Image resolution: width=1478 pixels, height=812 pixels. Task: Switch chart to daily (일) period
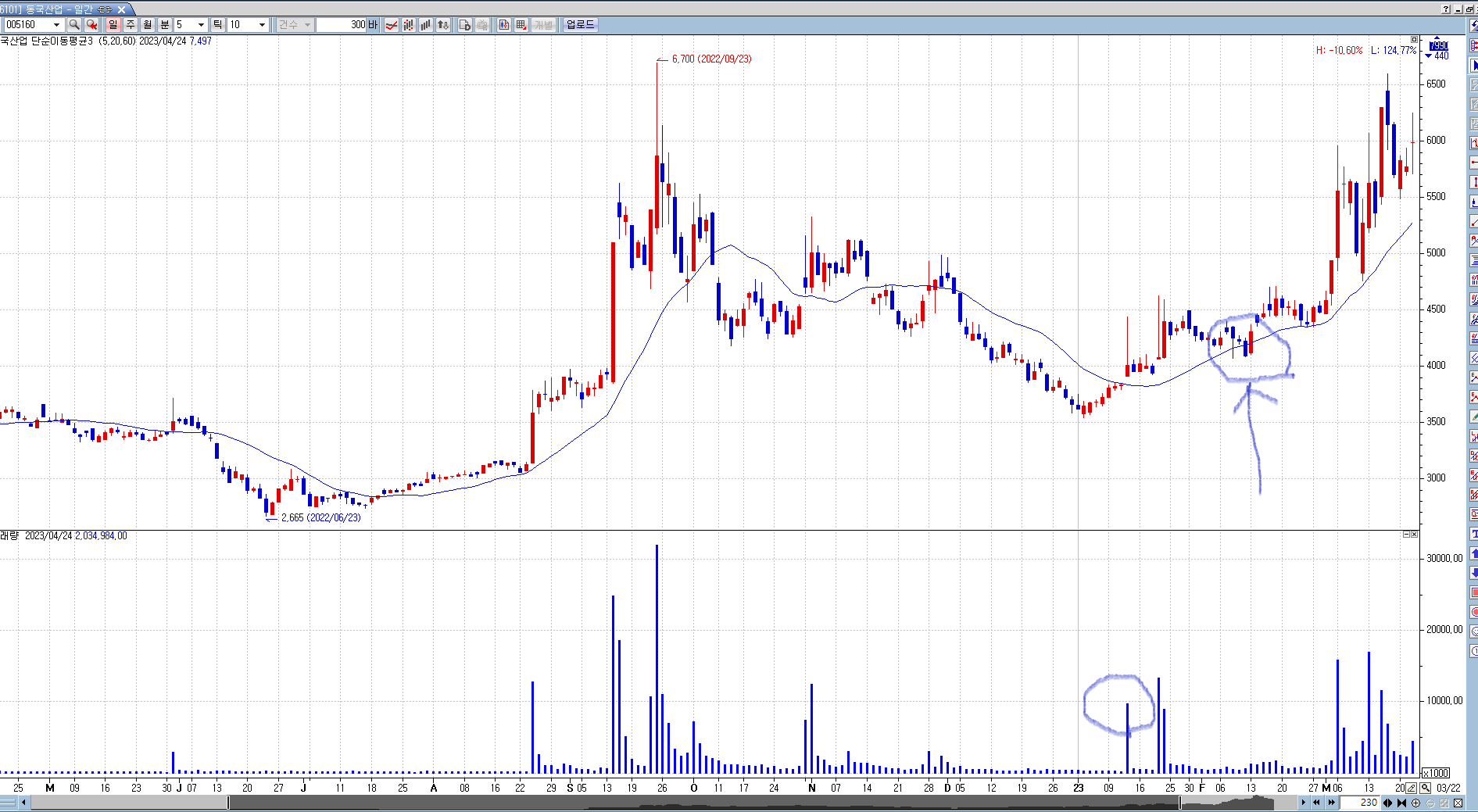coord(113,25)
